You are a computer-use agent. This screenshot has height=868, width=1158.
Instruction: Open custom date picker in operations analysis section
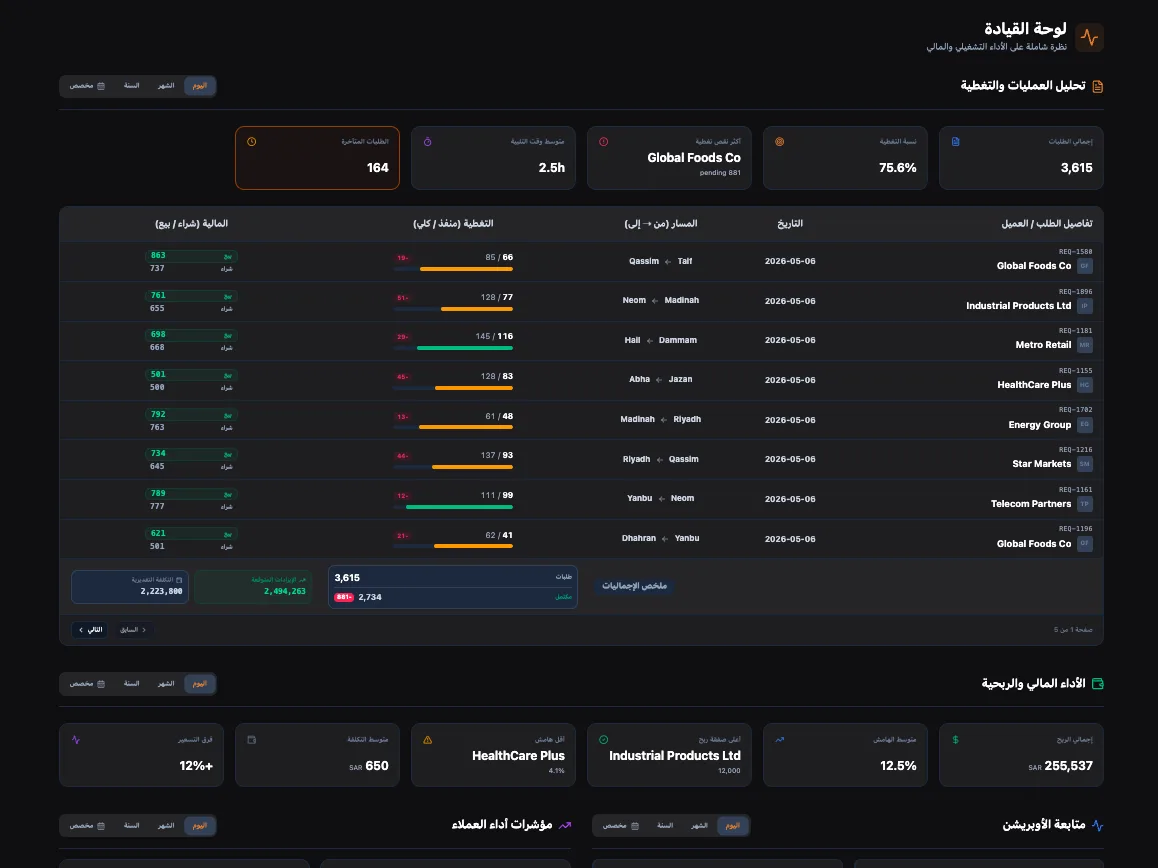click(87, 86)
